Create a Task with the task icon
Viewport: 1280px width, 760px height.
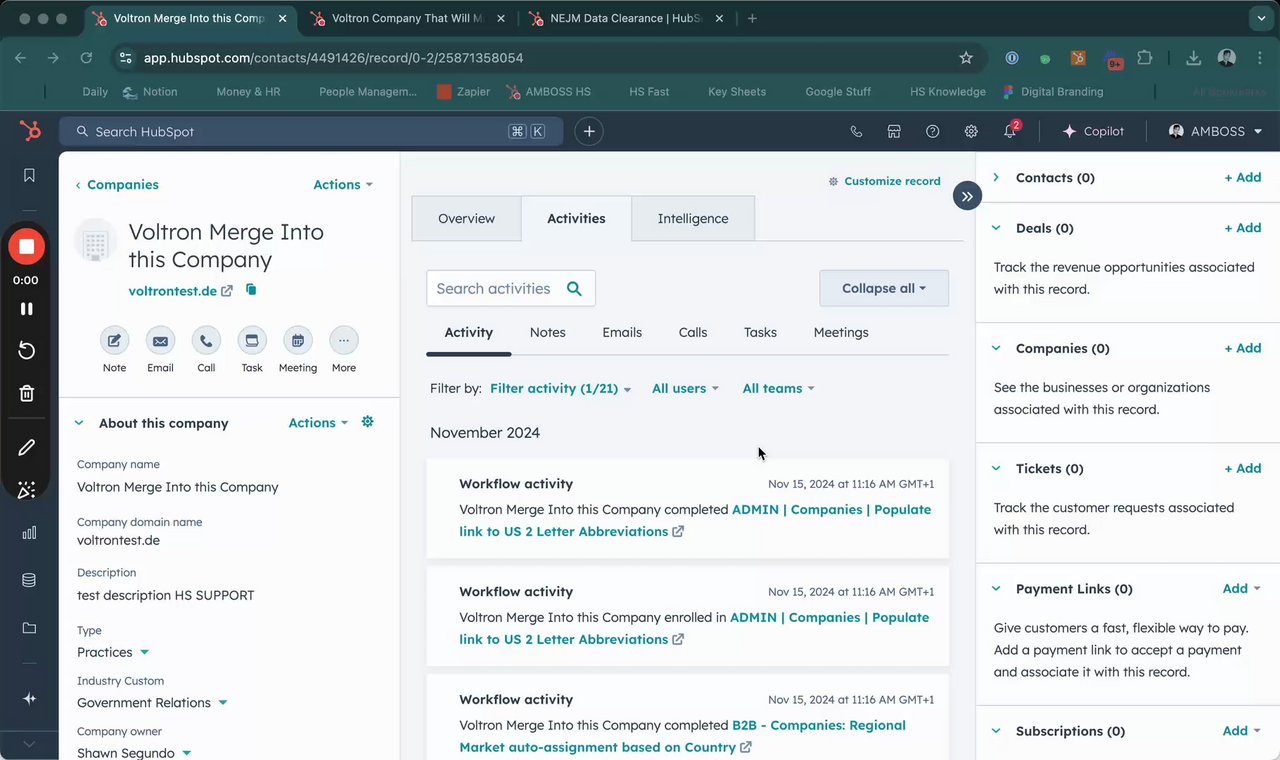point(252,340)
